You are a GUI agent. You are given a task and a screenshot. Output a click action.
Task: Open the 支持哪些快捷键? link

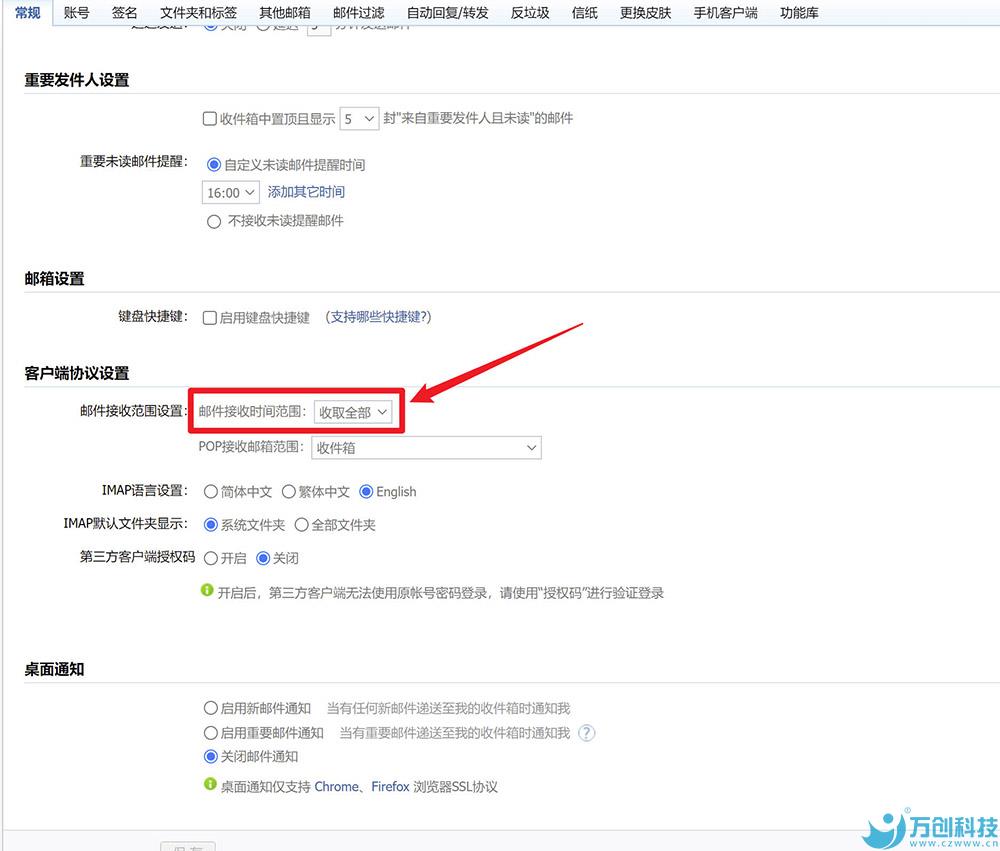[x=380, y=317]
